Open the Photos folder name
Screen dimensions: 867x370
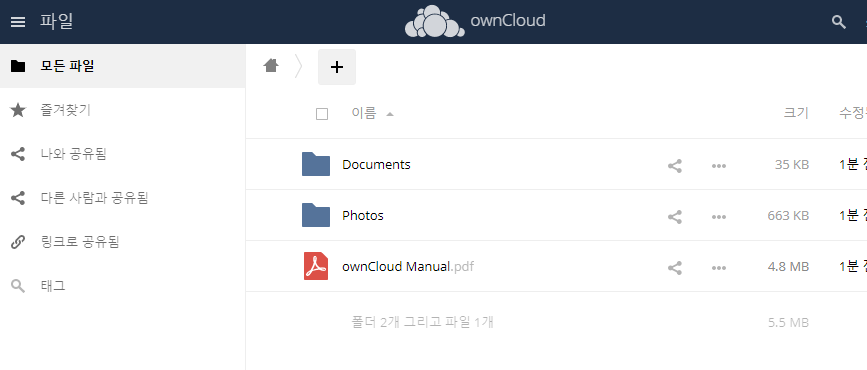[363, 215]
